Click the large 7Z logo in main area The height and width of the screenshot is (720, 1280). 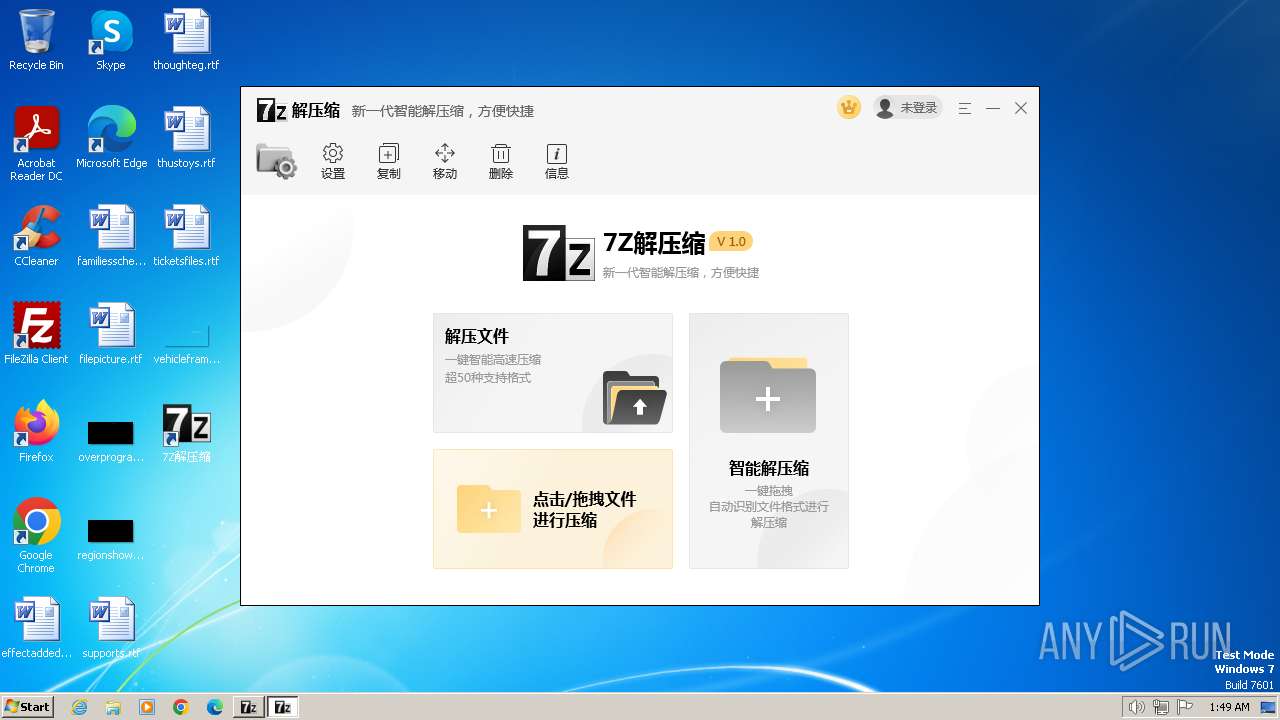559,253
